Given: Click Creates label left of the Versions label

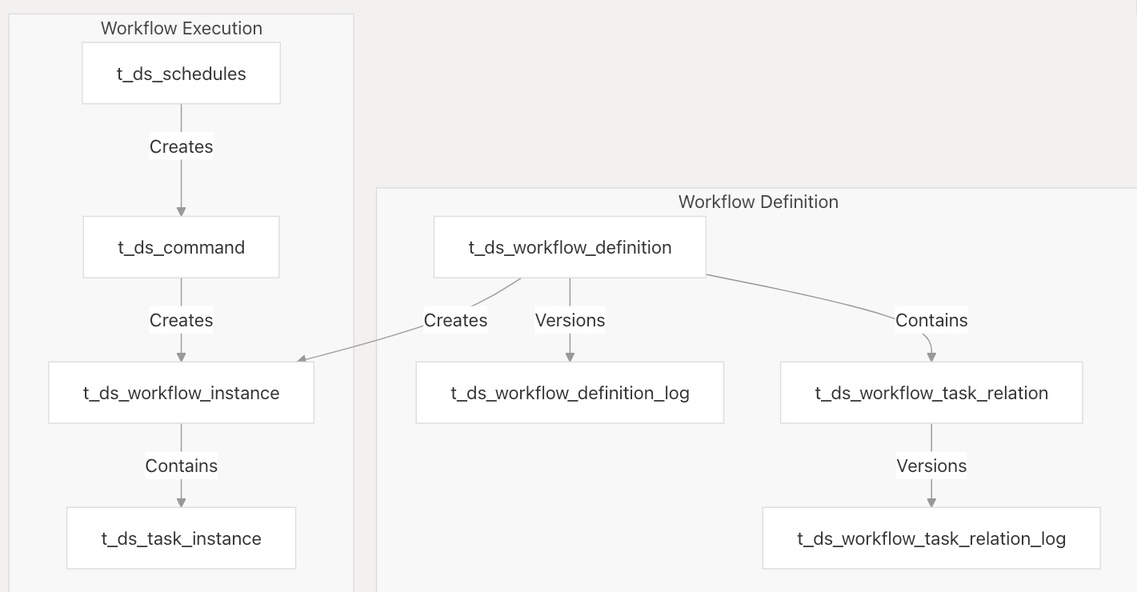Looking at the screenshot, I should (x=455, y=320).
